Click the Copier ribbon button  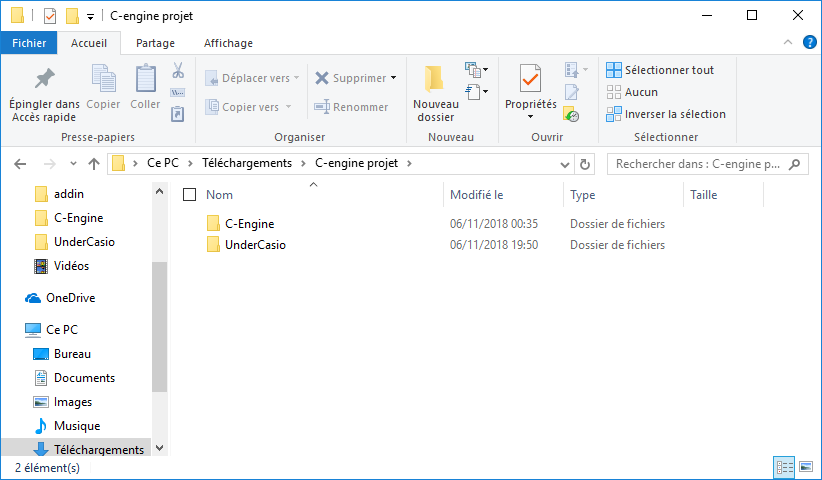point(103,87)
